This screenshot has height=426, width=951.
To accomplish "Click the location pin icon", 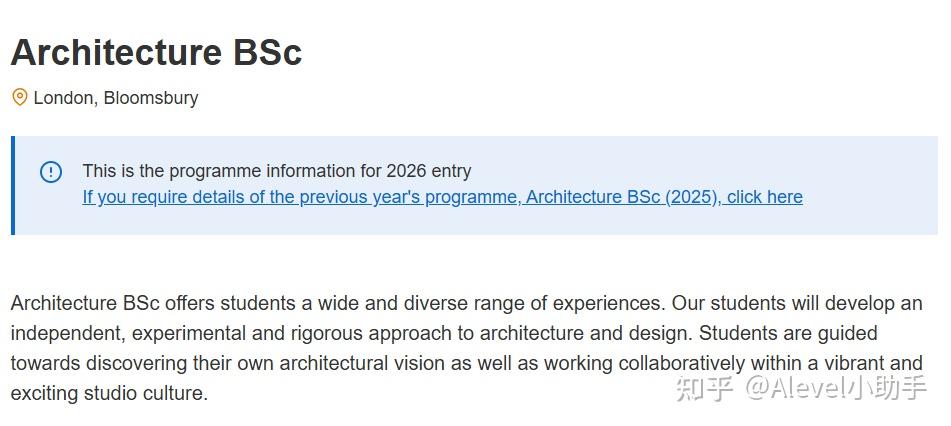I will coord(19,97).
